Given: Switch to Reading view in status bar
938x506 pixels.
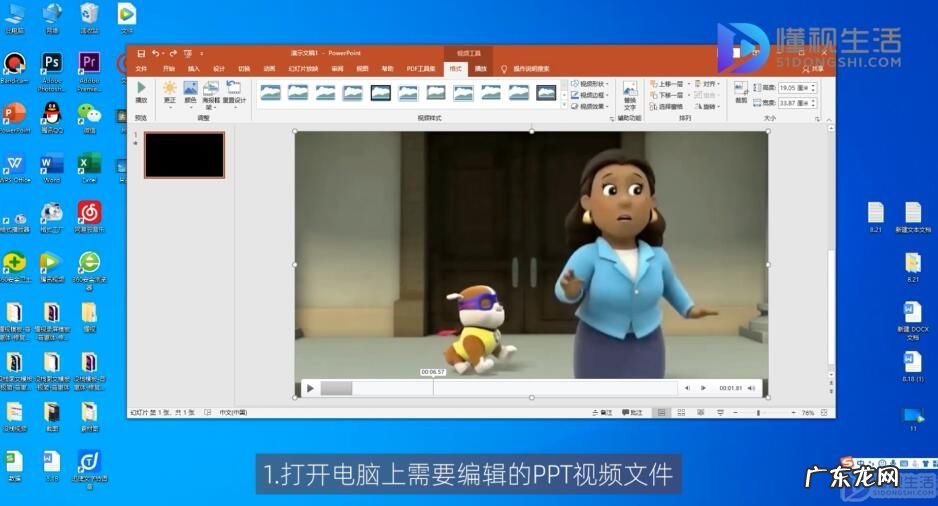Looking at the screenshot, I should click(701, 413).
